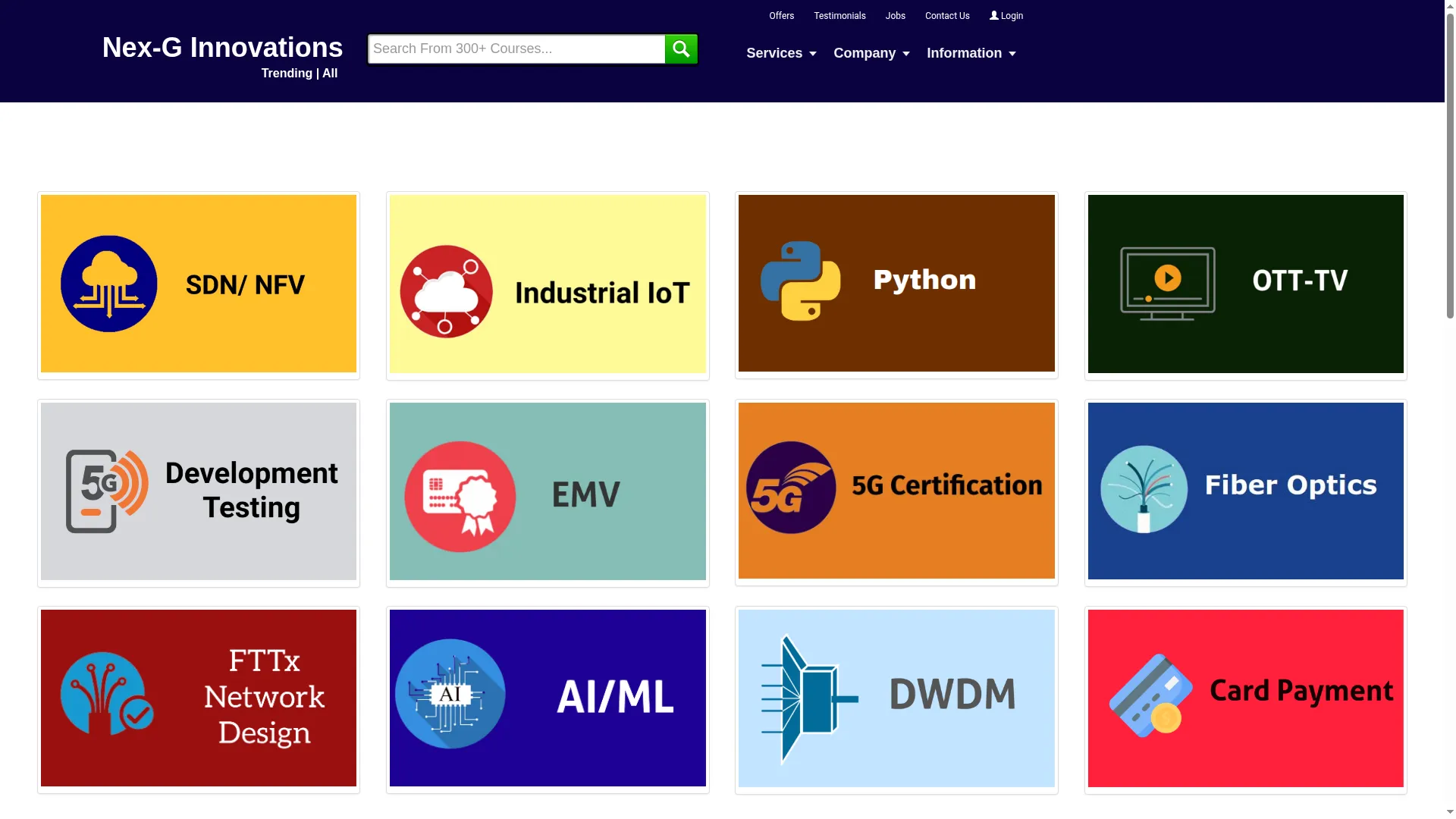The height and width of the screenshot is (819, 1456).
Task: Click the Fiber Optics cable icon
Action: click(x=1144, y=489)
